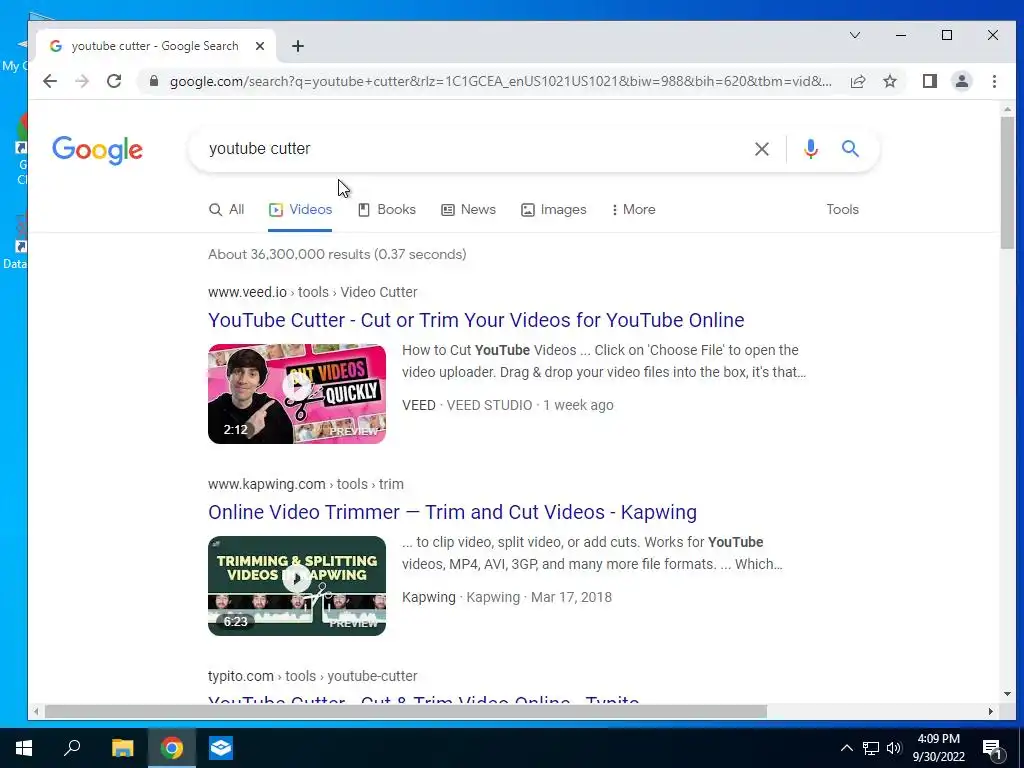Screen dimensions: 1024x768
Task: Open the Kapwing Online Video Trimmer link
Action: pos(453,512)
